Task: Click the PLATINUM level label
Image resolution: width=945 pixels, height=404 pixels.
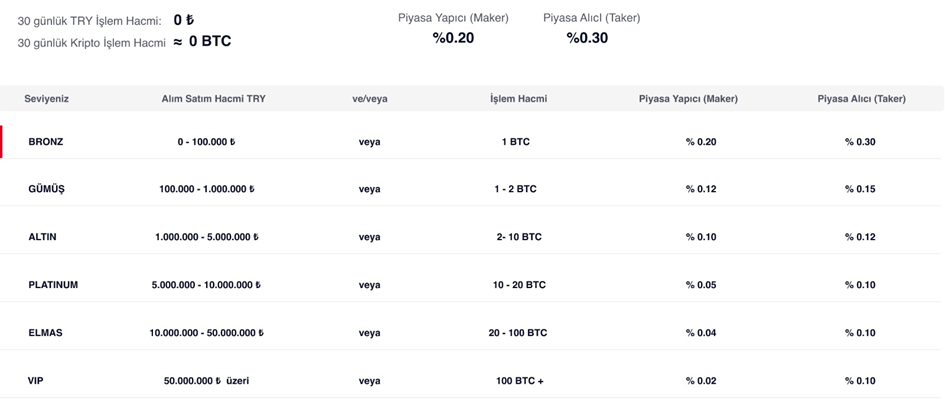Action: pos(53,285)
